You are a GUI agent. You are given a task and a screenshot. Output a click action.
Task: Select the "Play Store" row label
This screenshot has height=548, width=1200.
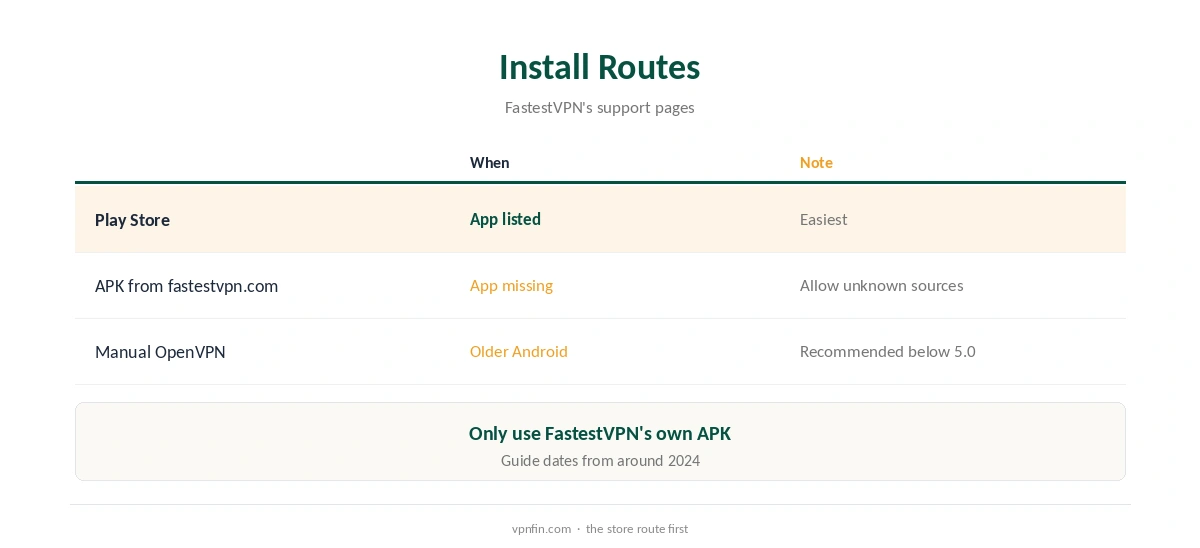point(132,220)
